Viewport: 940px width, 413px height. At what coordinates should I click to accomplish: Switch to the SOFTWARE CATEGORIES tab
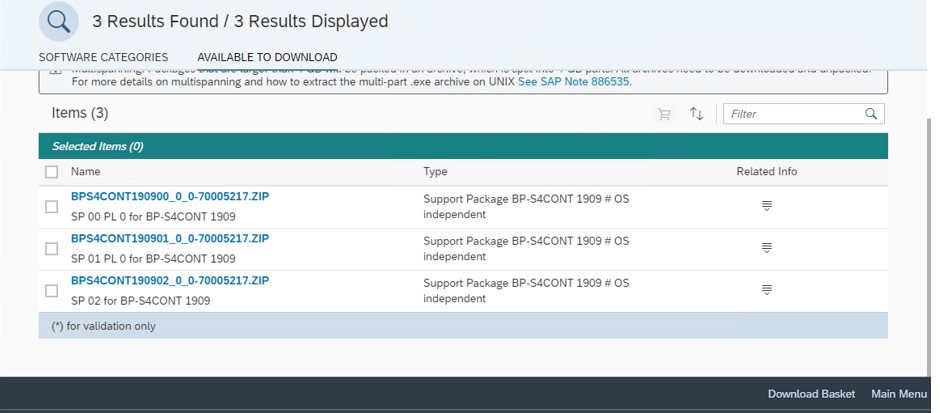point(103,57)
